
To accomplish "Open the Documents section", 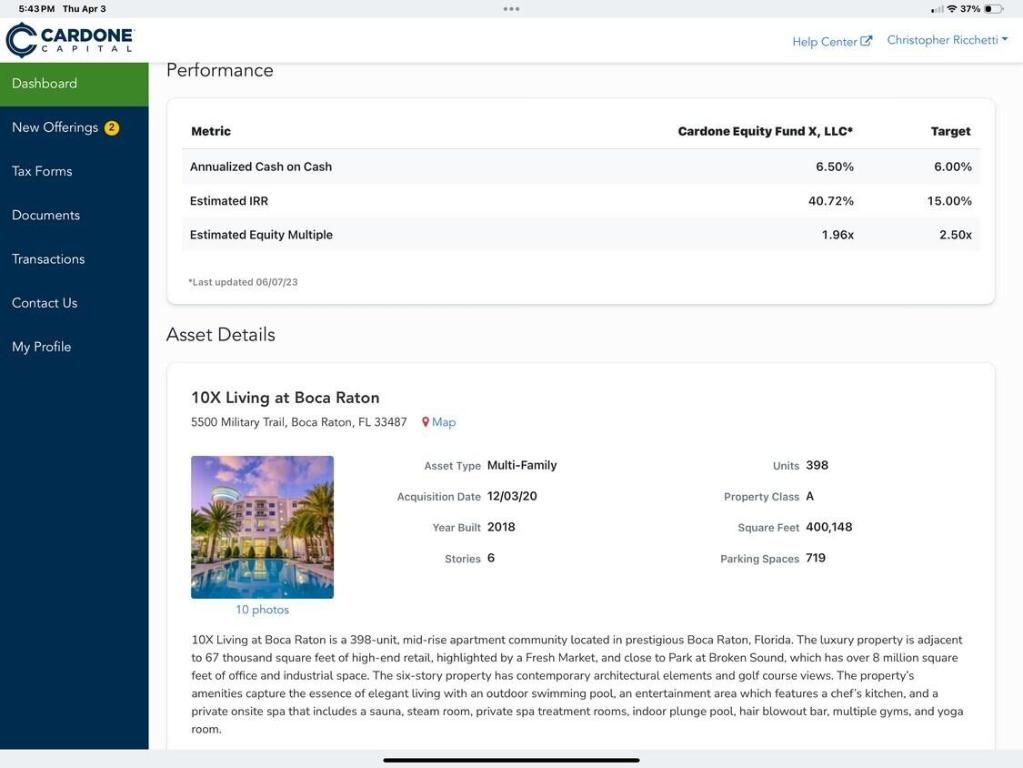I will (45, 215).
